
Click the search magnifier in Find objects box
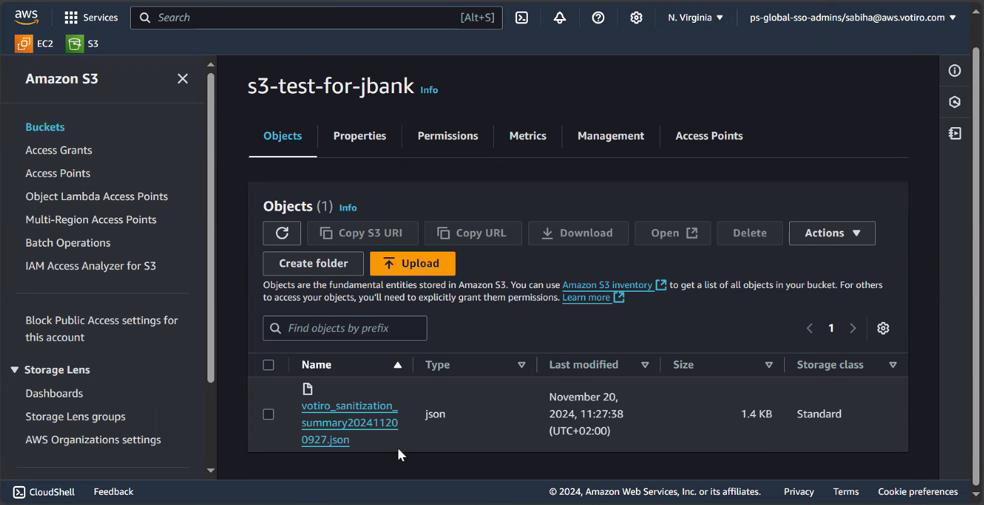coord(275,328)
